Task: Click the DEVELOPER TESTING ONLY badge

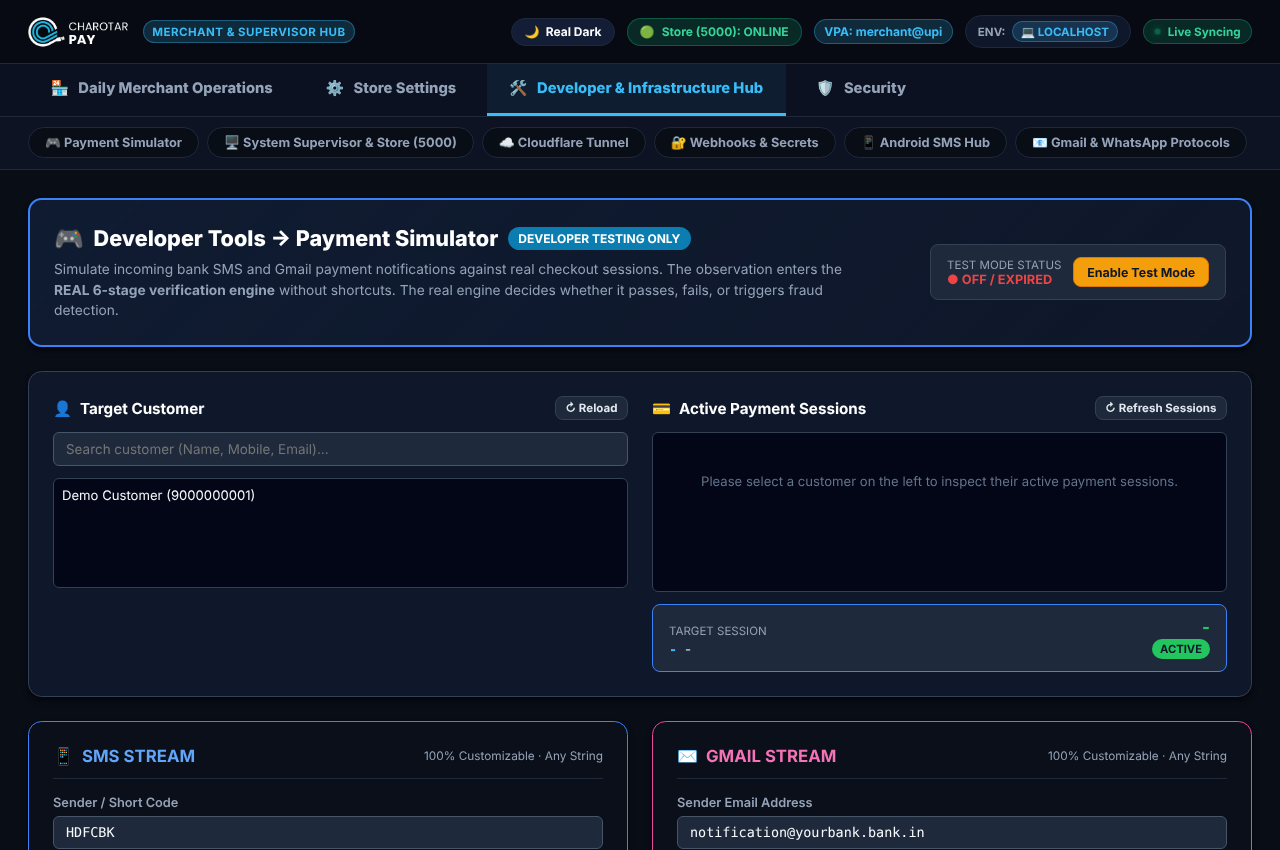Action: tap(599, 239)
